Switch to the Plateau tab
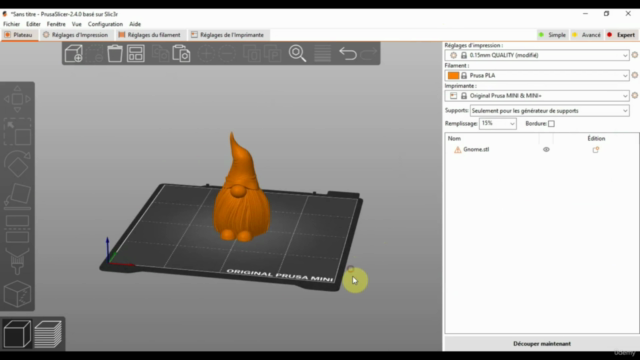 tap(19, 35)
